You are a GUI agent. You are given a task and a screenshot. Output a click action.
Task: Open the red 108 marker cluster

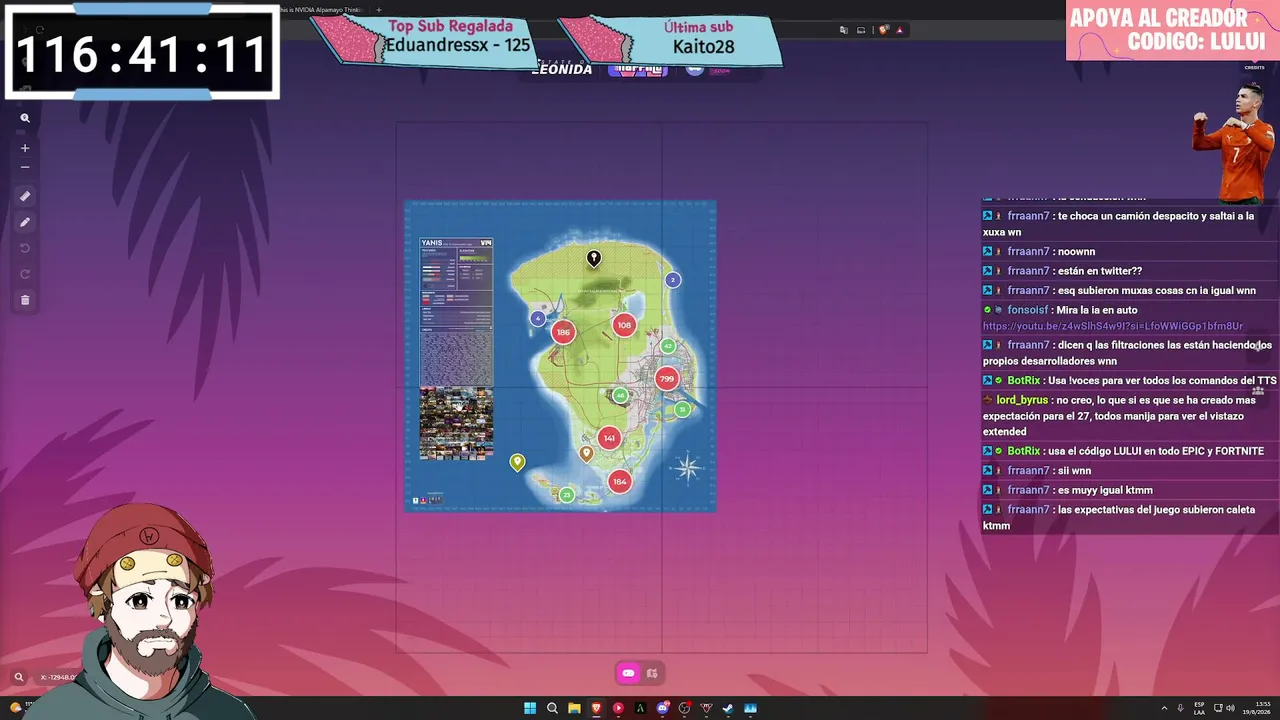click(624, 325)
